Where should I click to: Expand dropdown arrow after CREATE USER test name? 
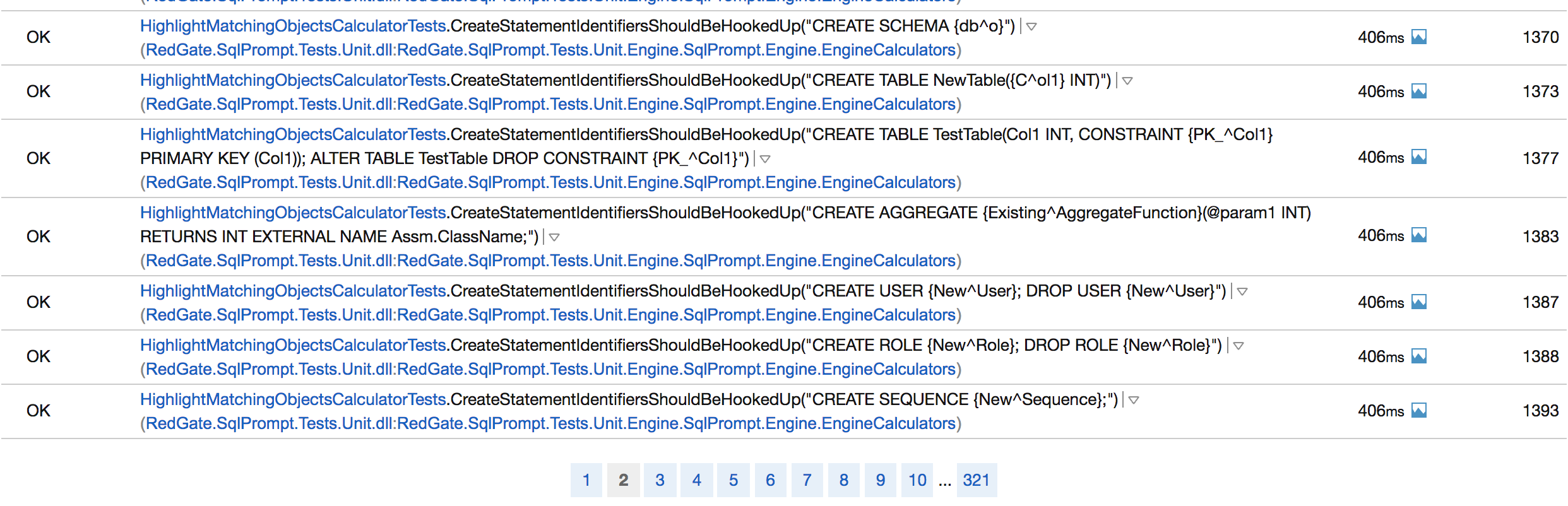1242,291
